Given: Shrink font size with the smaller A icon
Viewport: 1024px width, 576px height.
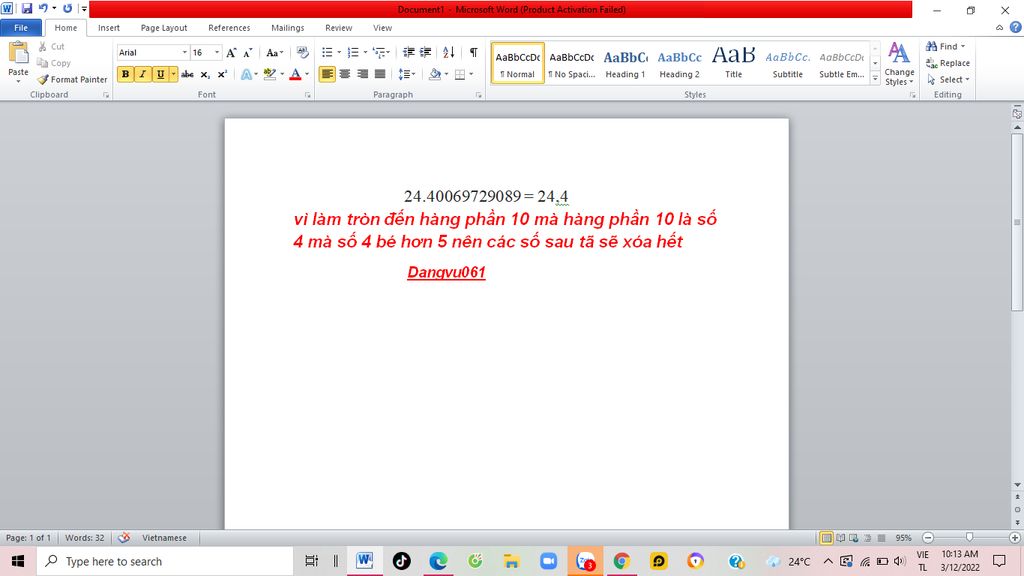Looking at the screenshot, I should click(248, 53).
